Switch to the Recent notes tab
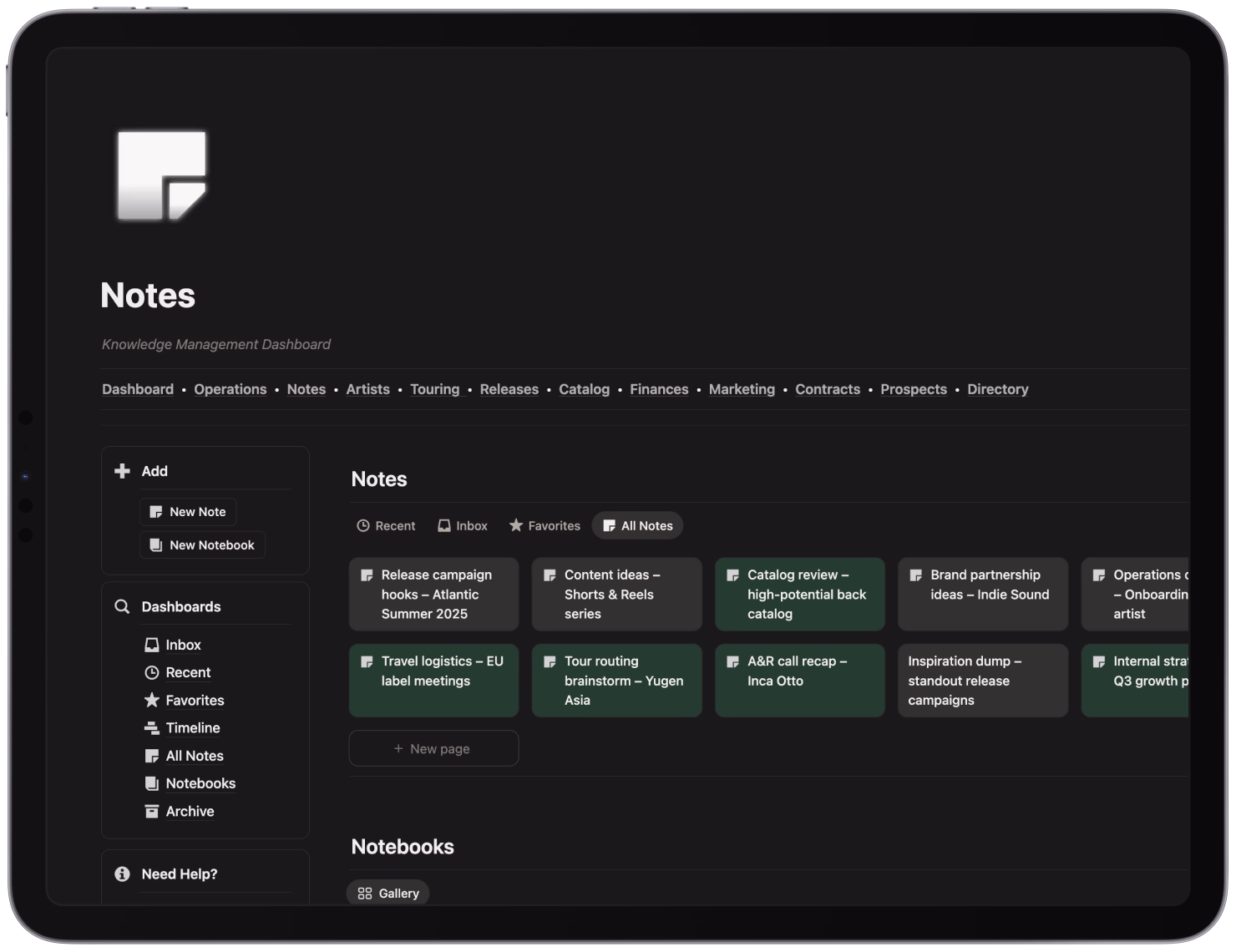Image resolution: width=1236 pixels, height=952 pixels. 386,525
